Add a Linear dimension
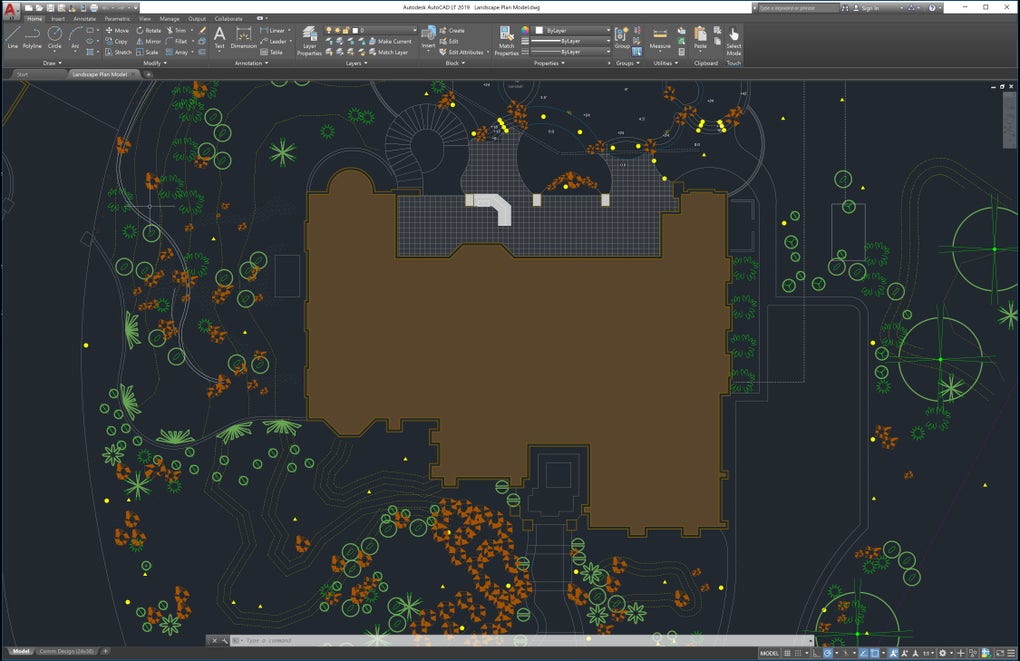This screenshot has height=661, width=1020. point(273,31)
